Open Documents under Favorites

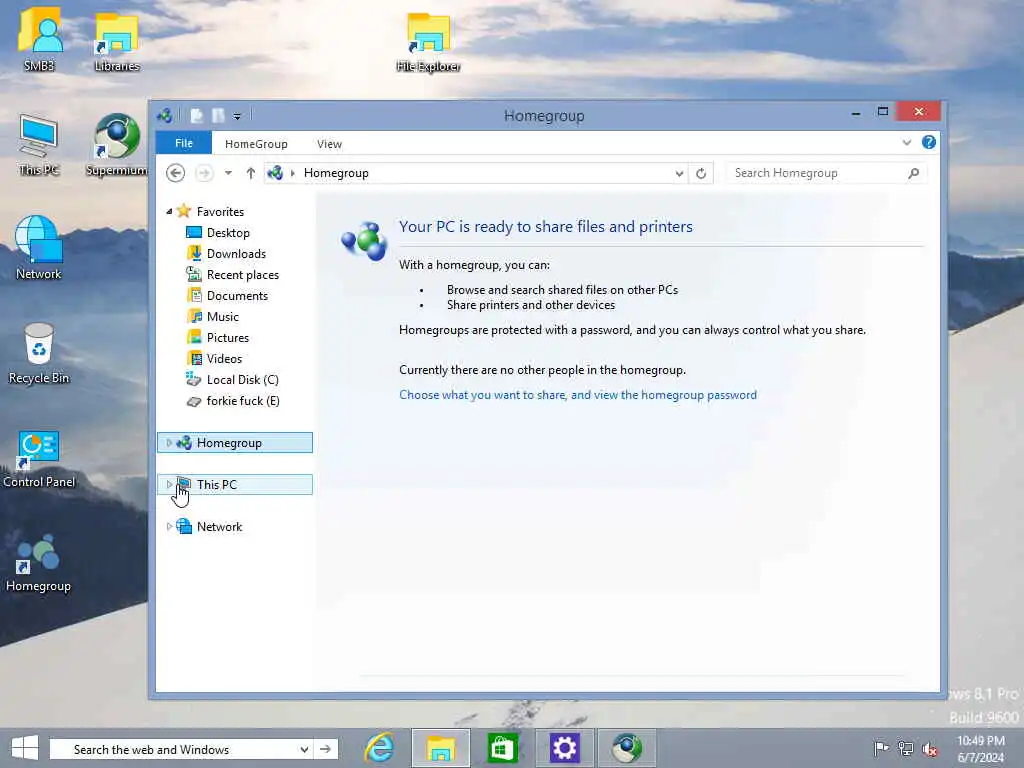[x=237, y=295]
